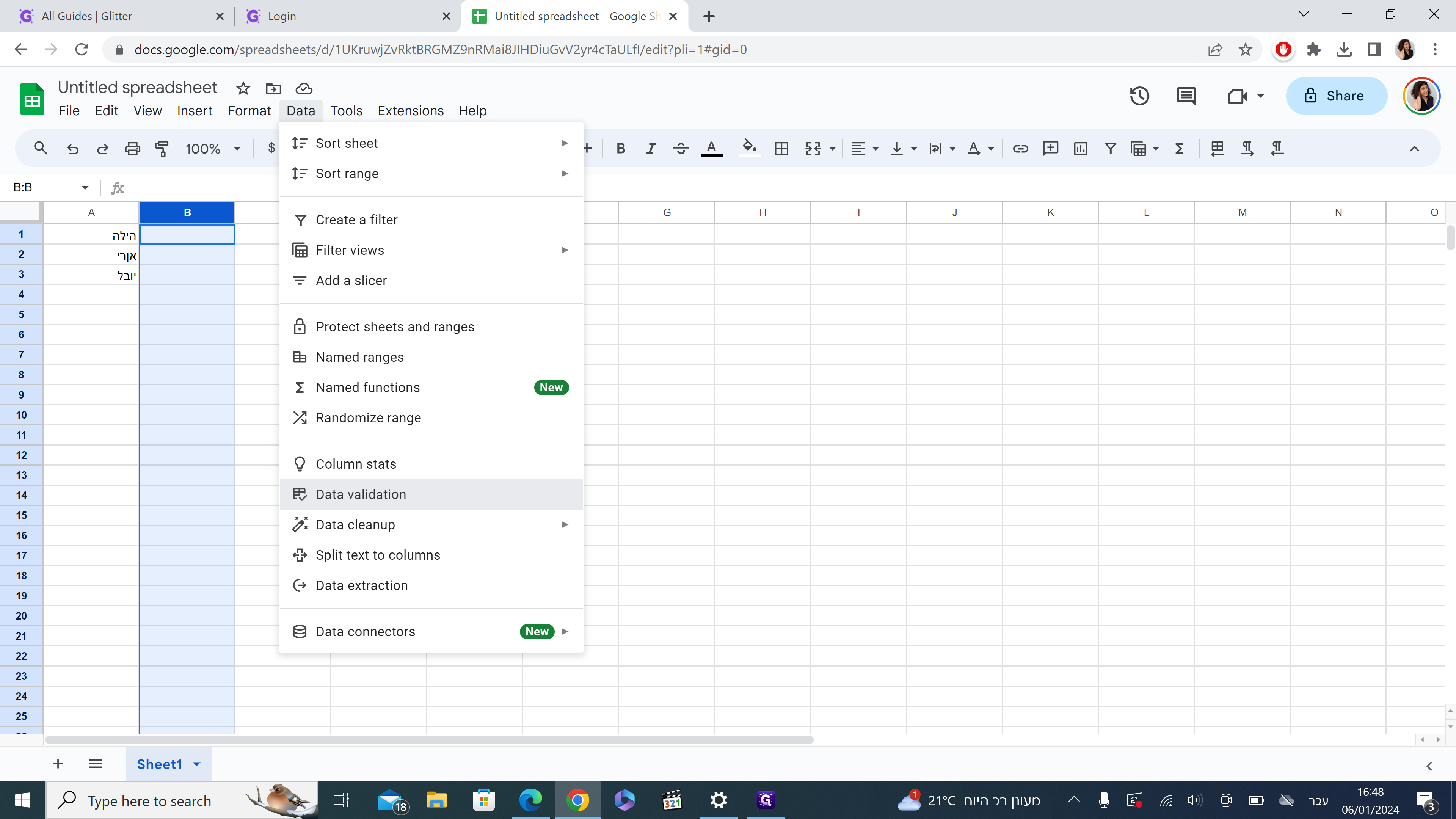Open File Explorer from the taskbar
This screenshot has height=819, width=1456.
[x=436, y=800]
